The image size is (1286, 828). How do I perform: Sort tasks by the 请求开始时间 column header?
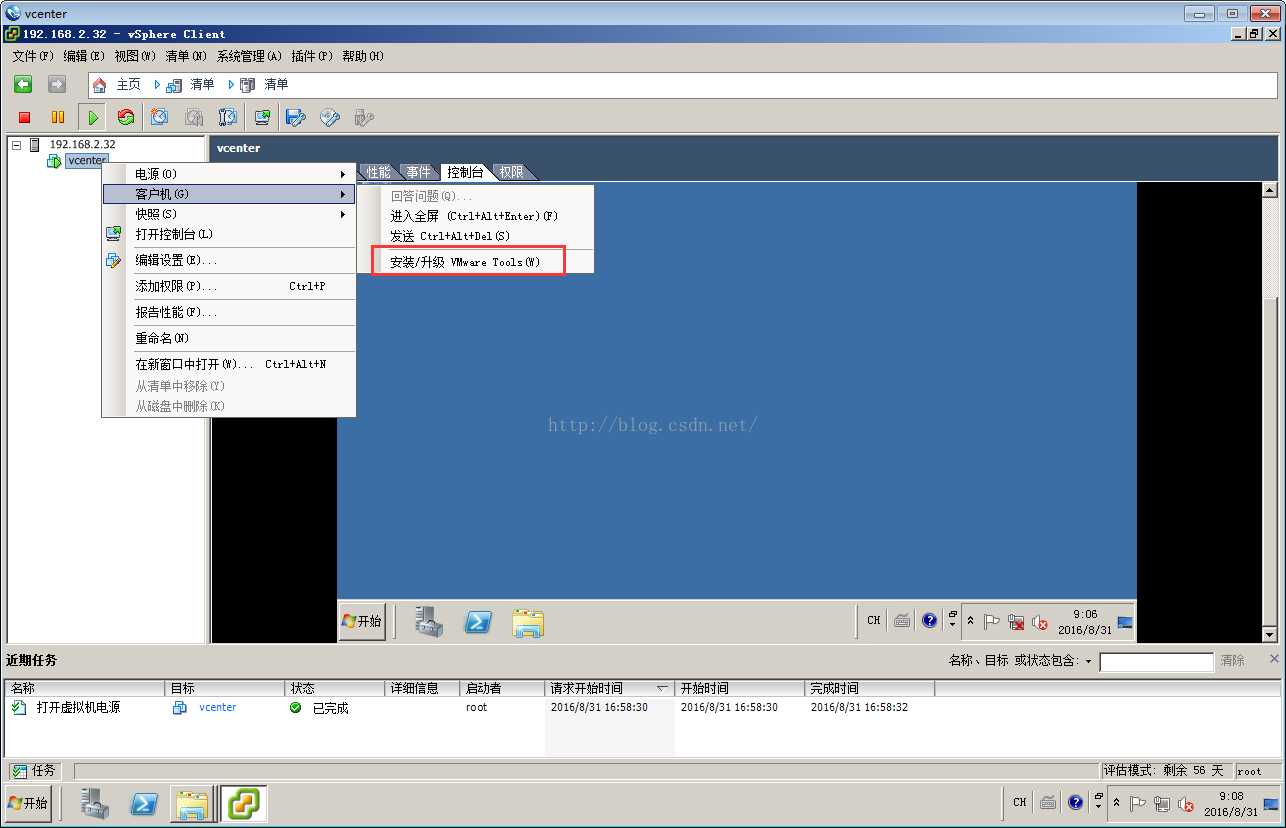[610, 688]
